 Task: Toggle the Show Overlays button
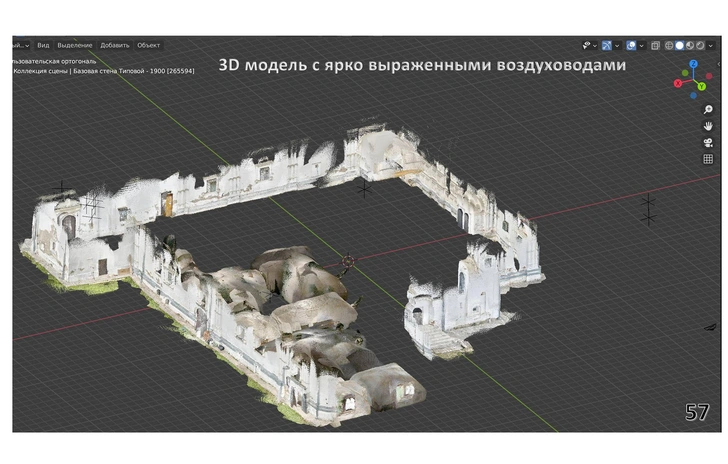(x=631, y=45)
